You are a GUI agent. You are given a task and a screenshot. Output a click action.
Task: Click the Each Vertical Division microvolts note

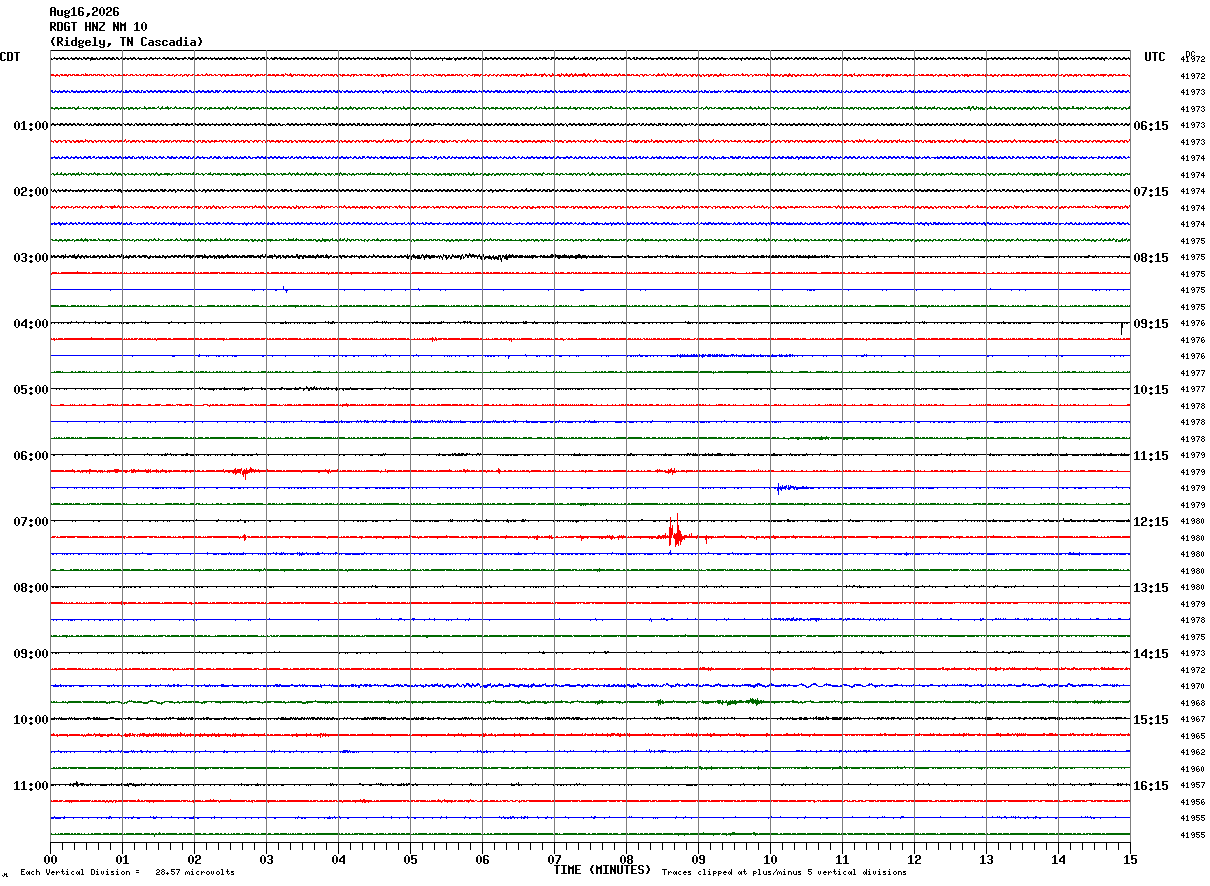pyautogui.click(x=127, y=872)
